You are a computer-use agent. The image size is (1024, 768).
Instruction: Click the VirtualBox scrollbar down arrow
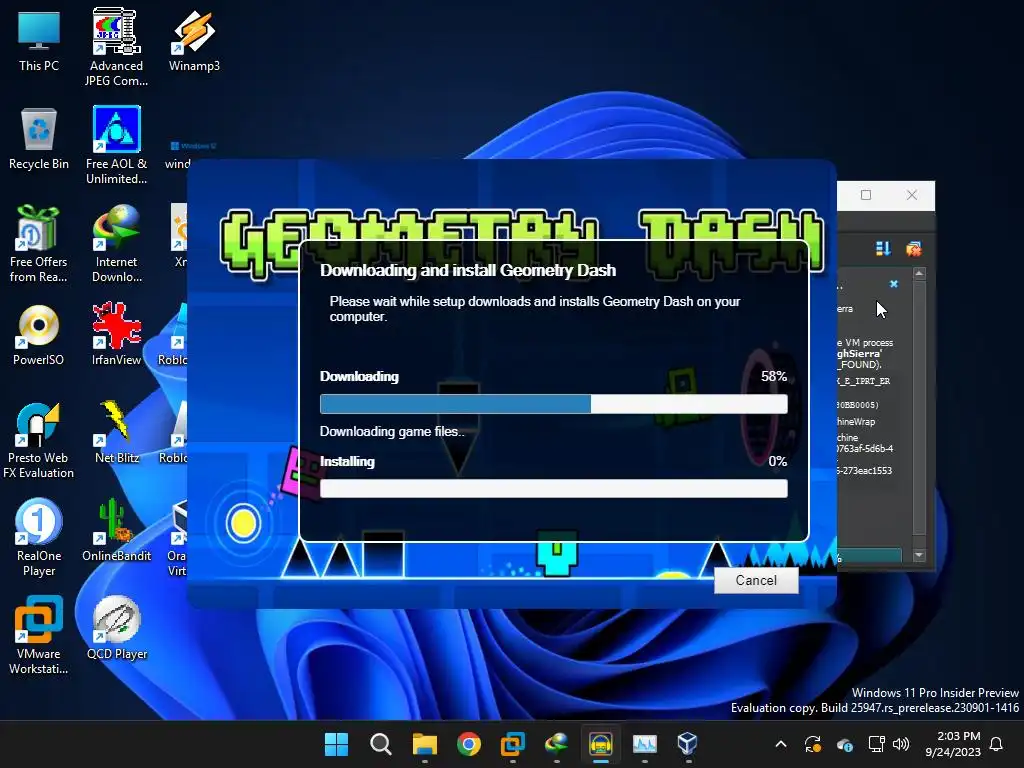coord(920,555)
